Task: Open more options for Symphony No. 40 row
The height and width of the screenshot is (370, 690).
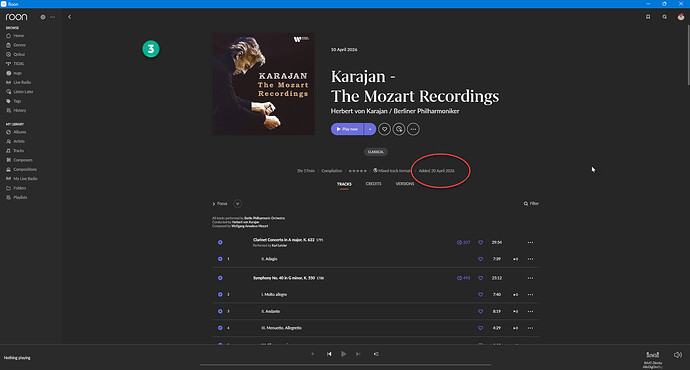Action: coord(530,278)
